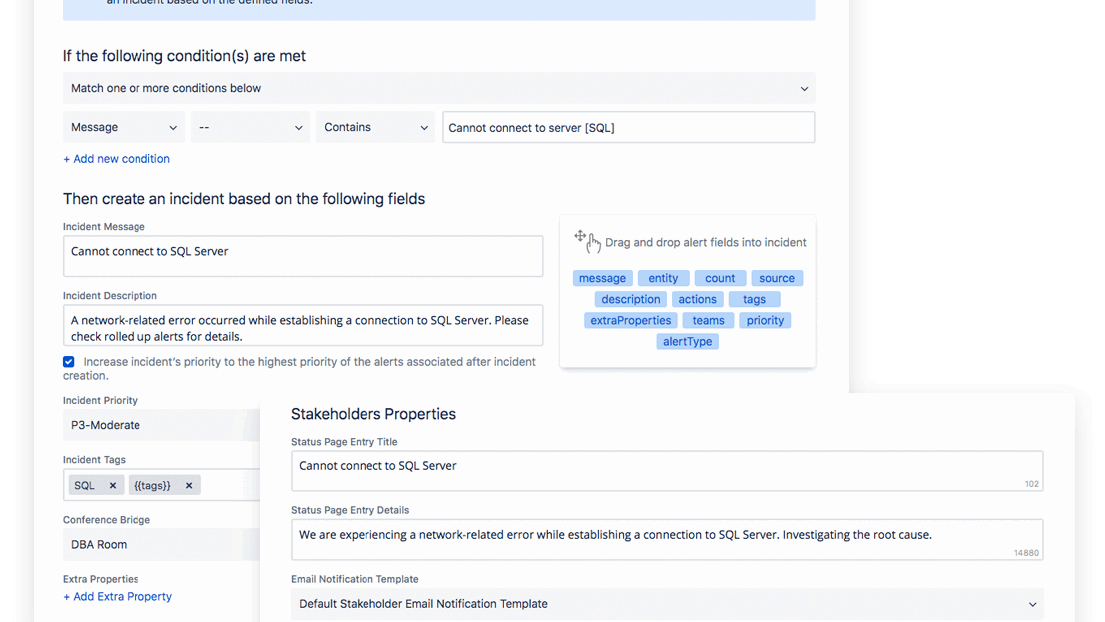
Task: Click the condition value input field
Action: pos(628,128)
